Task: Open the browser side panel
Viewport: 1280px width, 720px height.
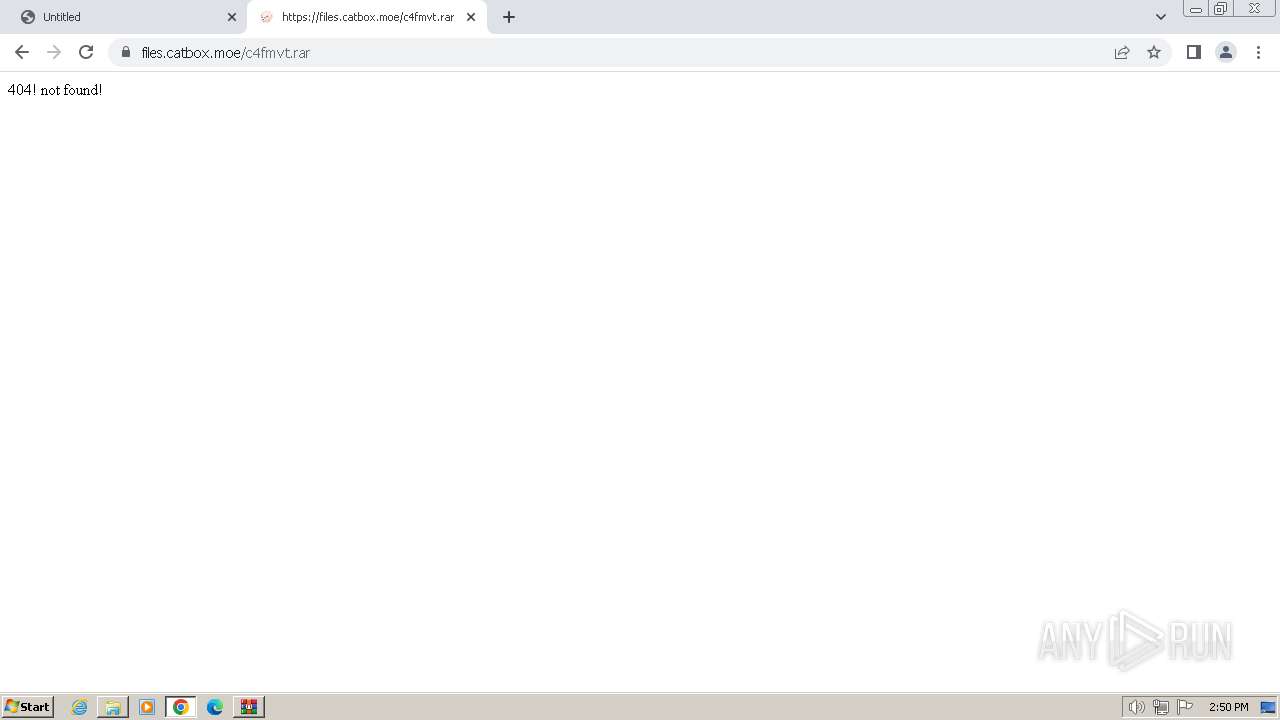Action: [1193, 52]
